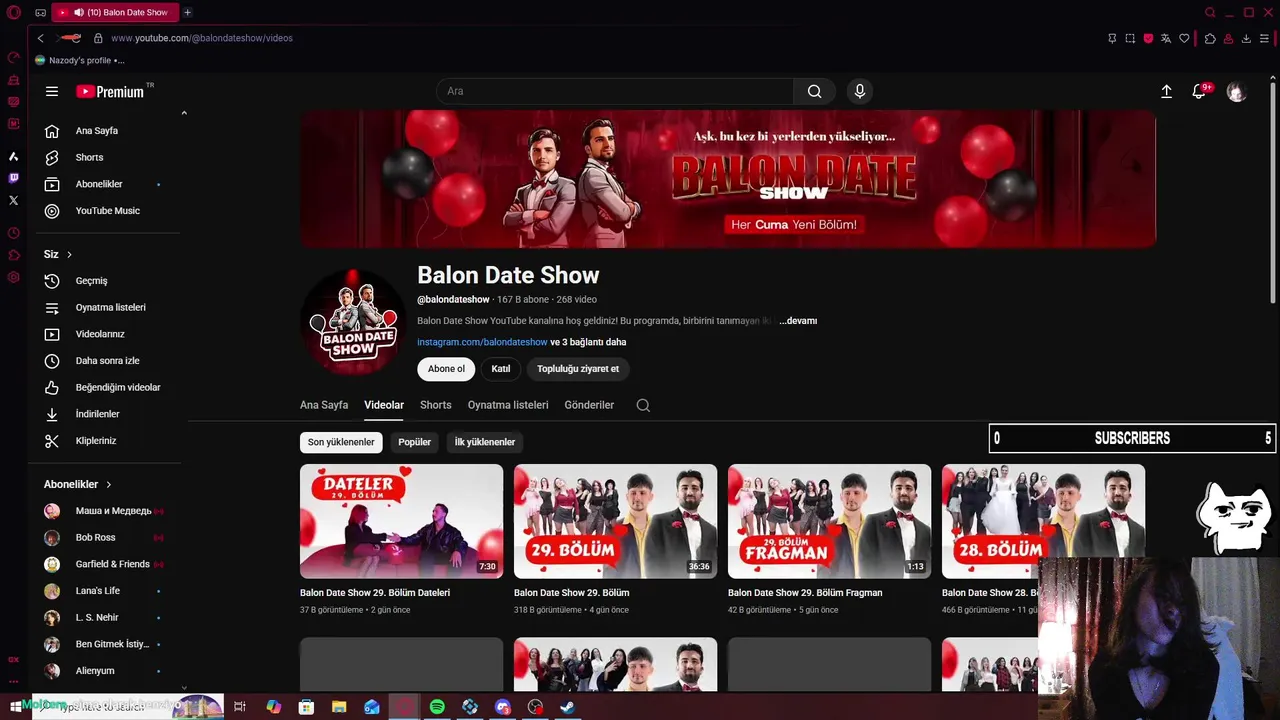The height and width of the screenshot is (720, 1280).
Task: Select the Balon Date Show browser tab
Action: 114,12
